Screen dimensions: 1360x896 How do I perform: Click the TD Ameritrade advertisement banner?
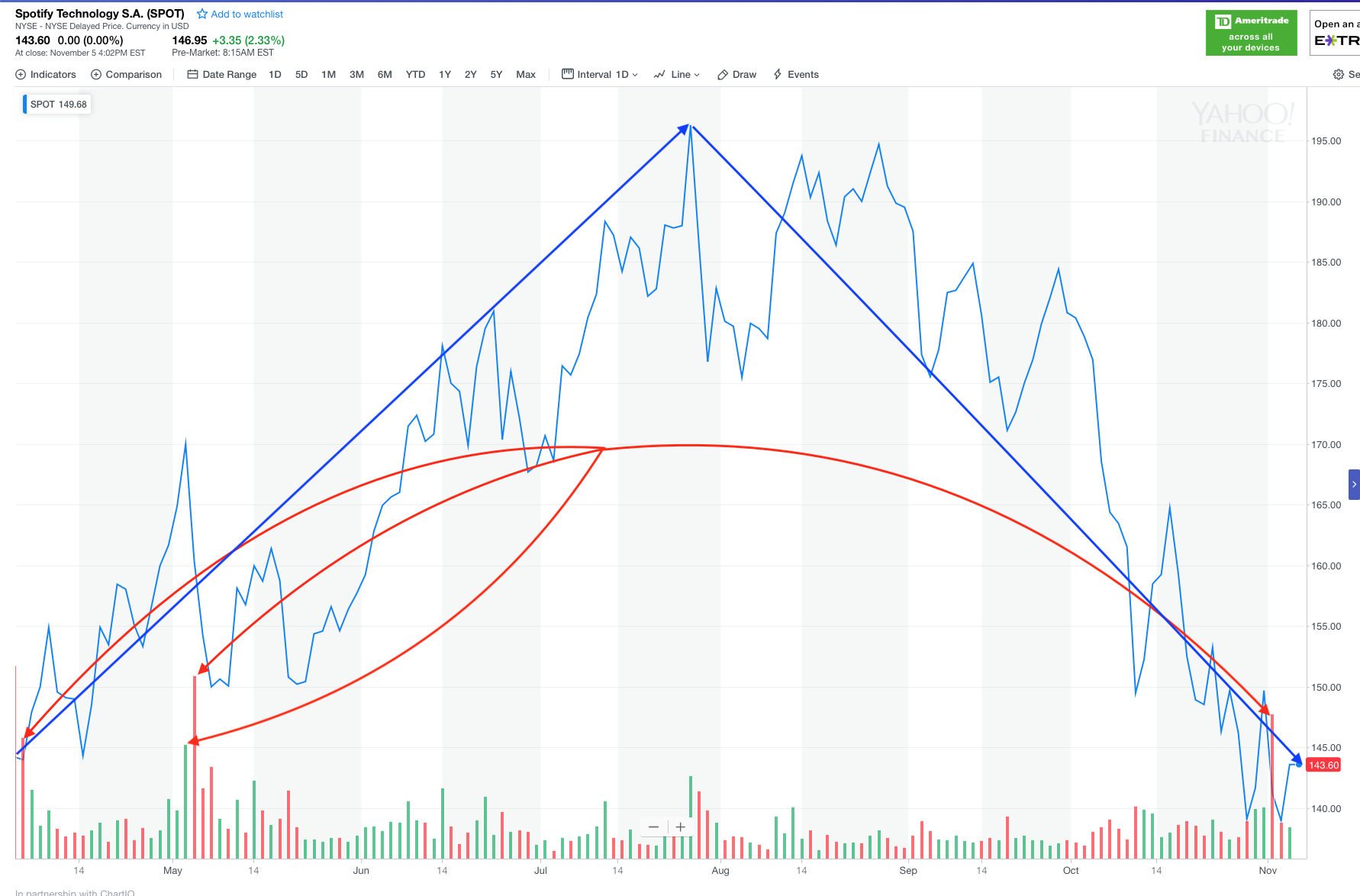point(1251,33)
